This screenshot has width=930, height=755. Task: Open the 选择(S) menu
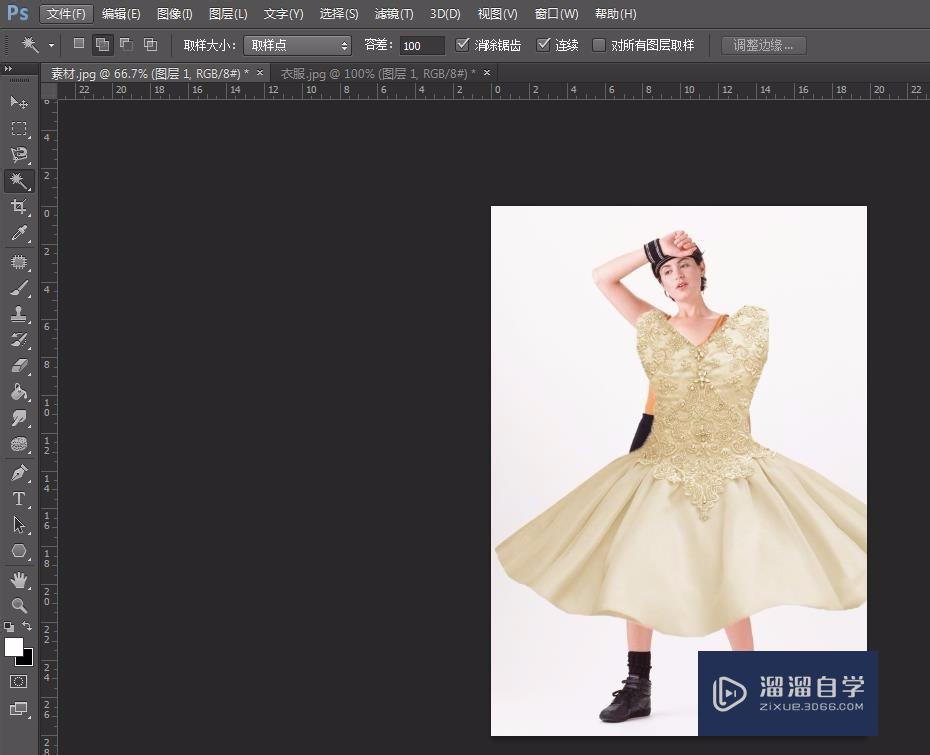[338, 13]
